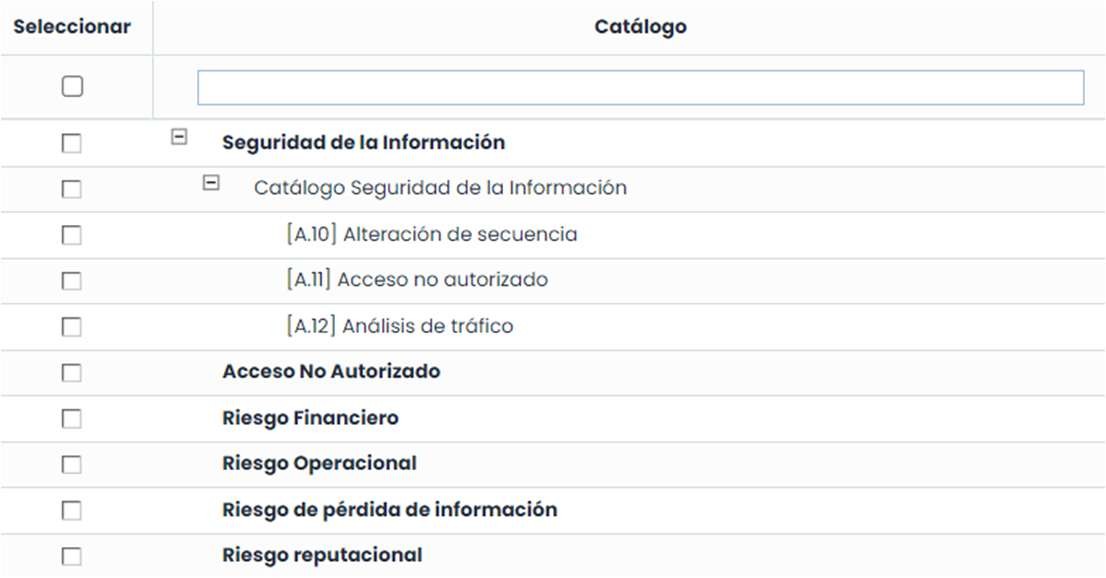Tick the [A.12] Análisis de tráfico checkbox
Image resolution: width=1106 pixels, height=578 pixels.
tap(72, 327)
